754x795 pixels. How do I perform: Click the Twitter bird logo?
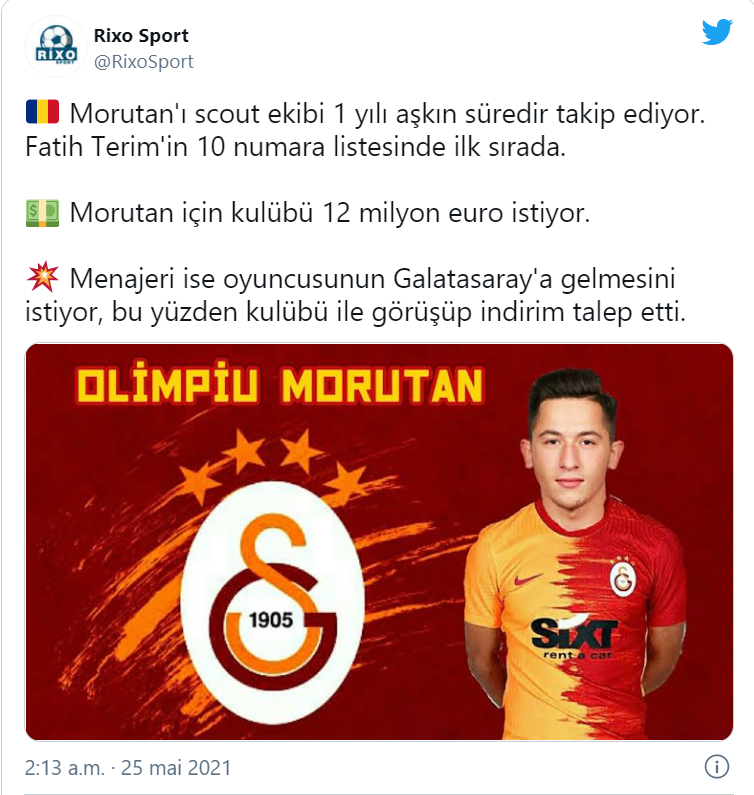[717, 32]
